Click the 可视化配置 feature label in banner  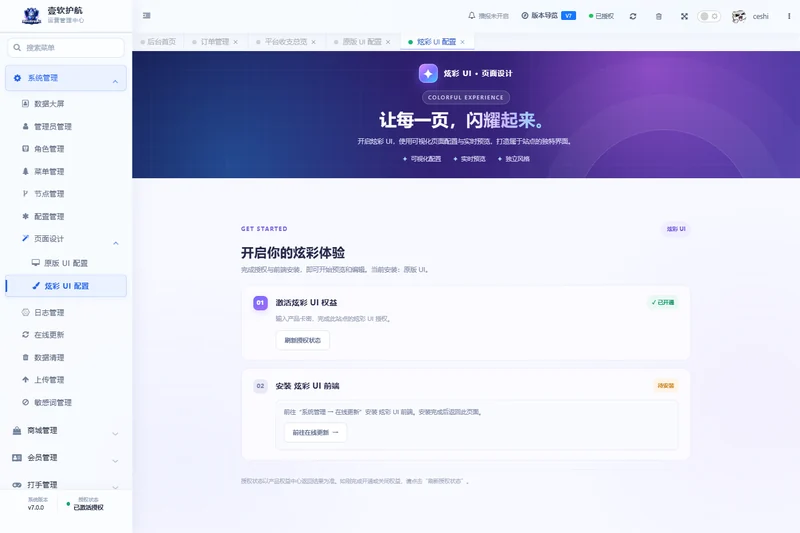coord(426,159)
